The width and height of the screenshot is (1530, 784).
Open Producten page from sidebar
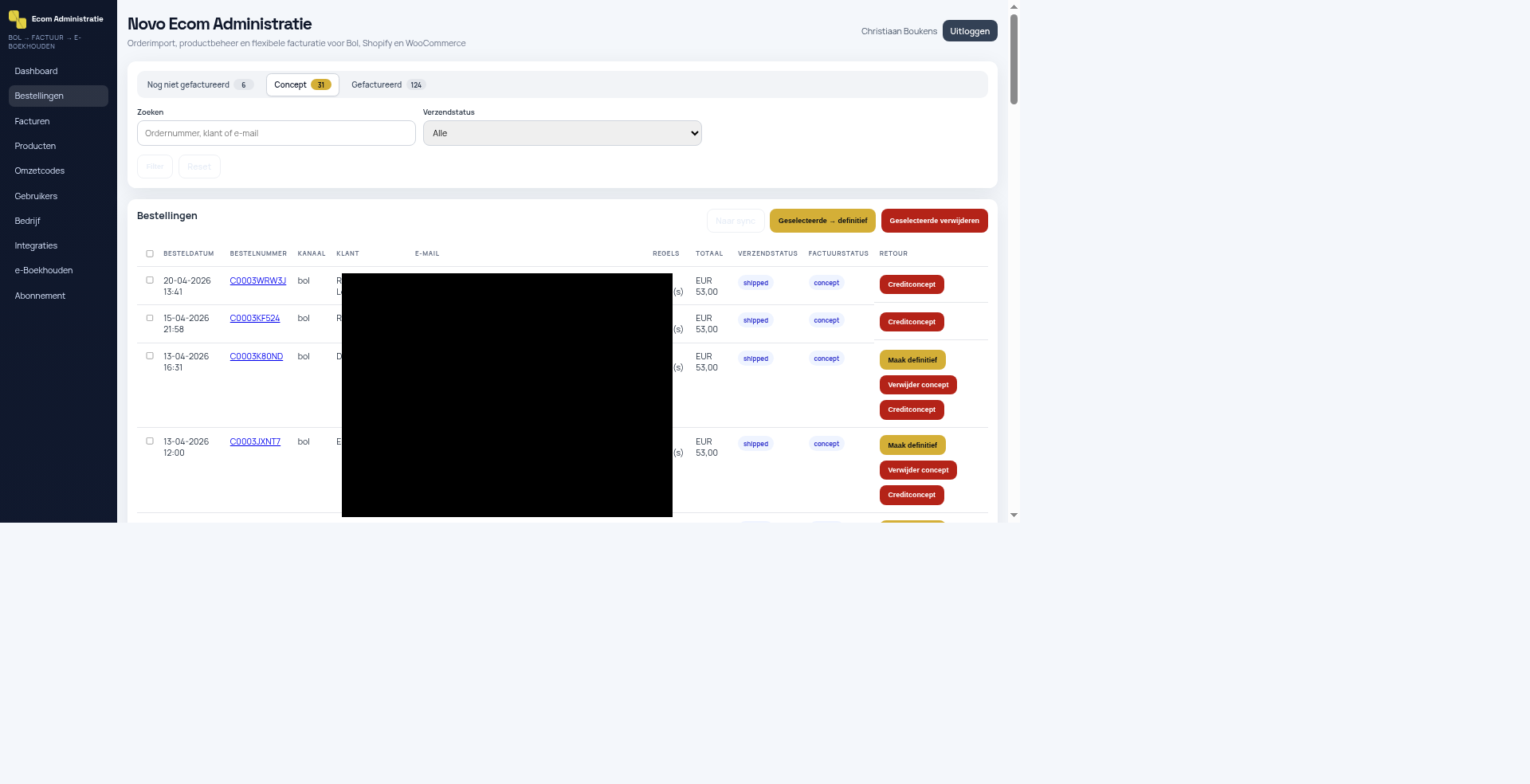(58, 146)
